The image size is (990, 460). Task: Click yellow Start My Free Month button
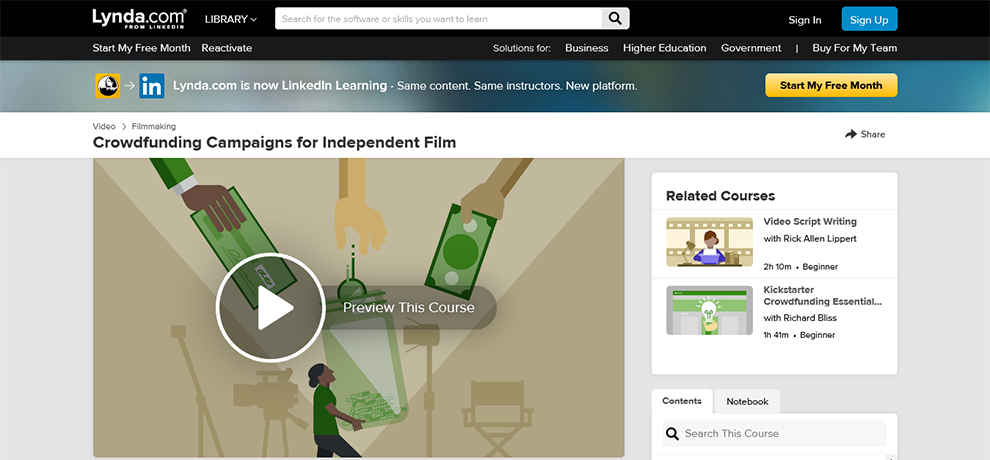click(831, 85)
